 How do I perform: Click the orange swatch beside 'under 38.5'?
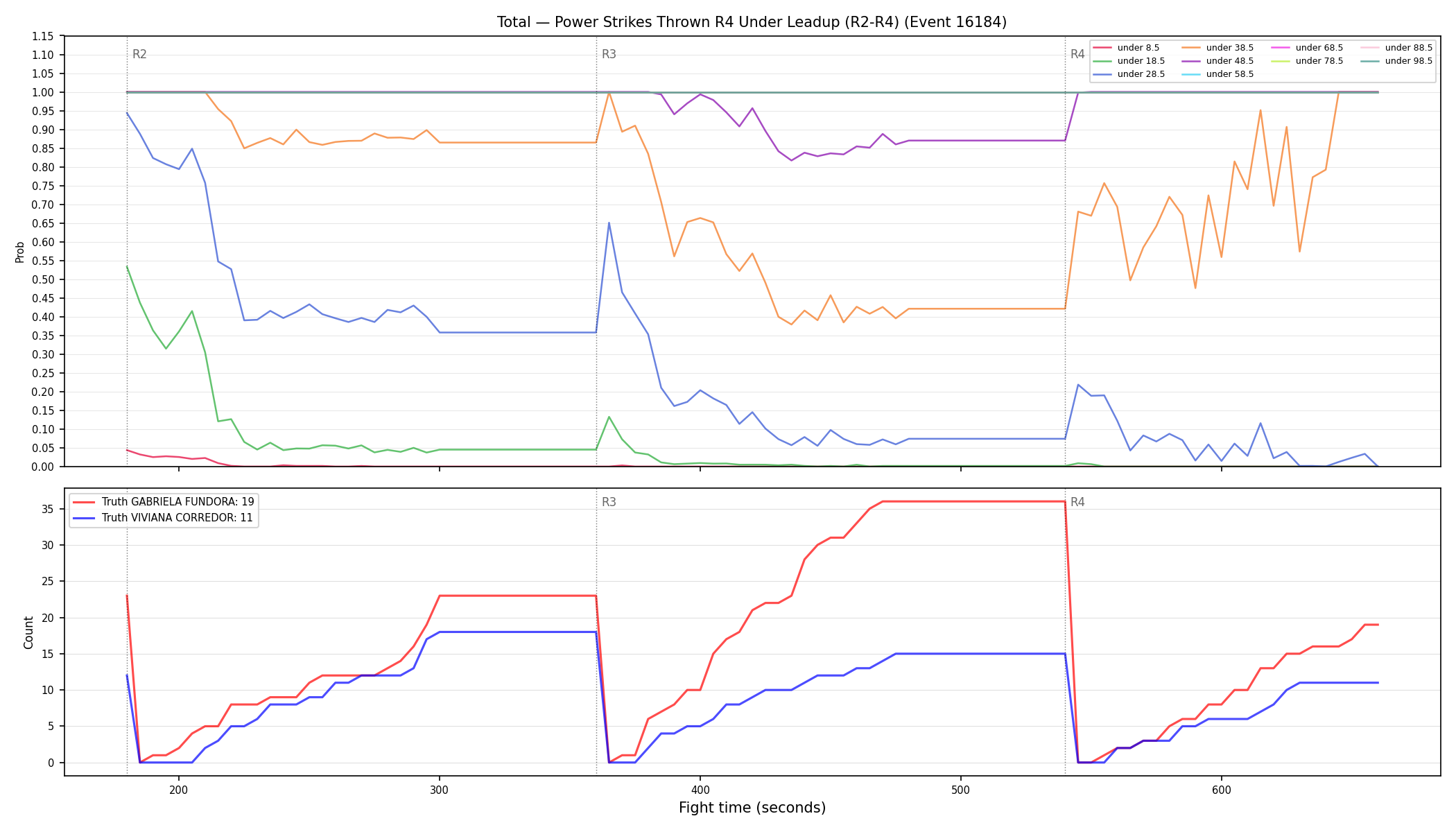1191,48
